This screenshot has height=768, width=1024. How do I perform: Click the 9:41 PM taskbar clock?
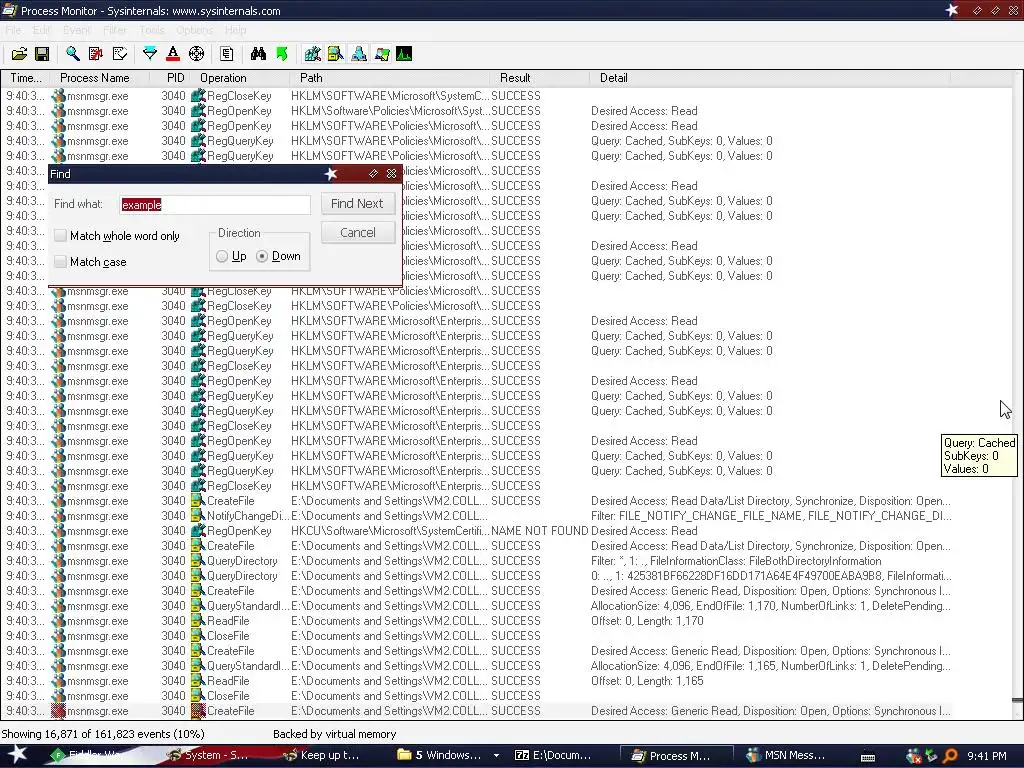(x=987, y=756)
